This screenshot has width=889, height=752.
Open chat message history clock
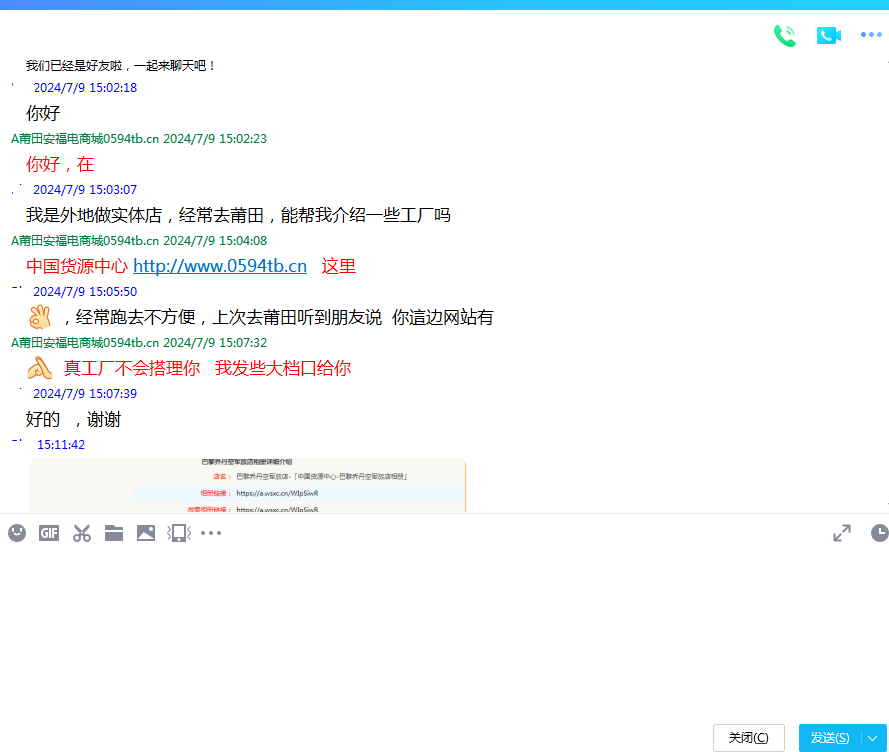click(879, 533)
